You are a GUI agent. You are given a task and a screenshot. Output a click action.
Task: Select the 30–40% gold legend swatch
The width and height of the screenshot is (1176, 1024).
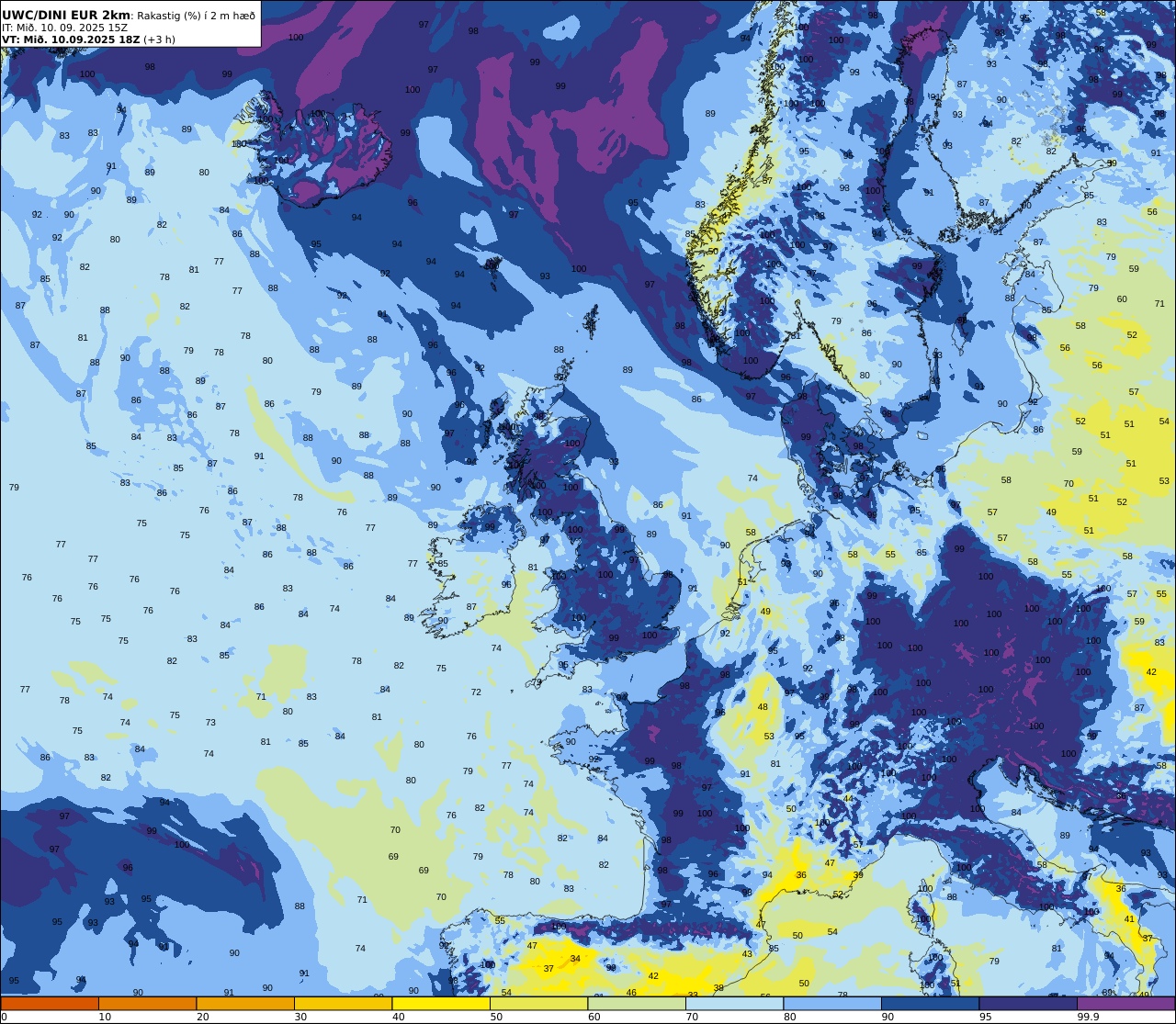[343, 1004]
